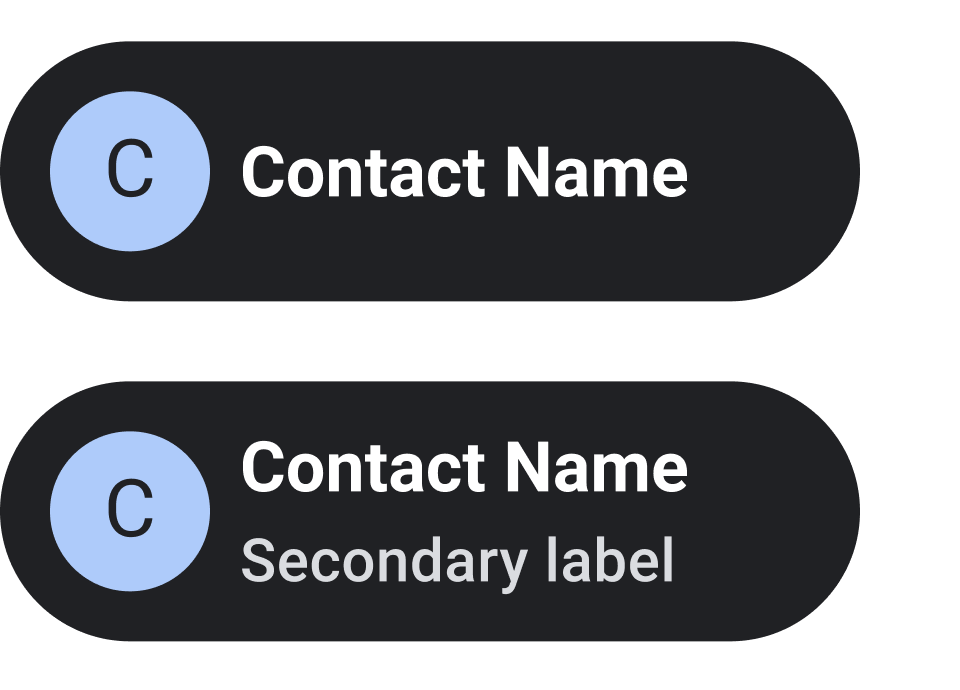Click the Contact Name text in the top chip
The height and width of the screenshot is (690, 960).
tap(464, 172)
